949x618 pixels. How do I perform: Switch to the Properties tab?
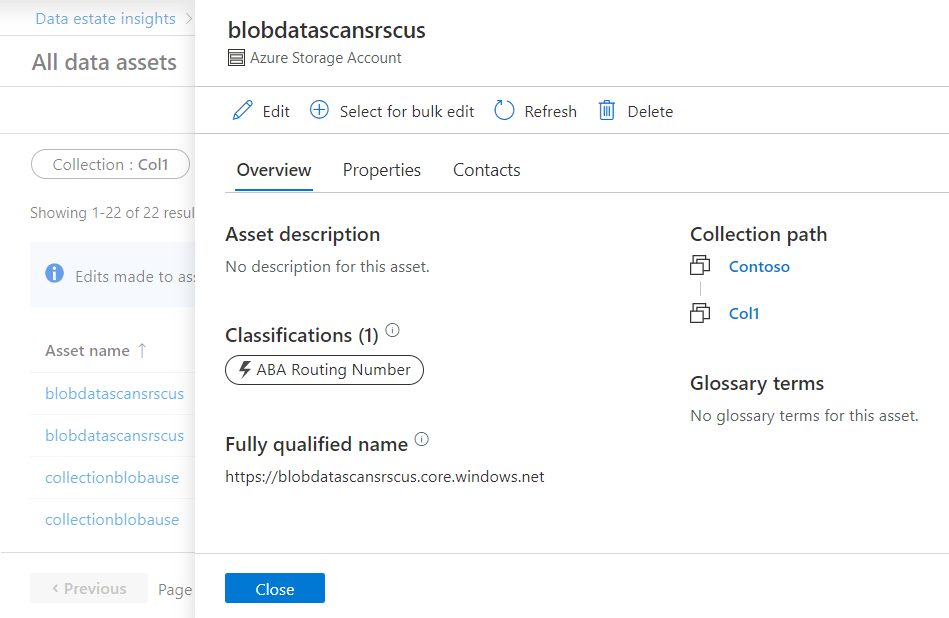(381, 170)
